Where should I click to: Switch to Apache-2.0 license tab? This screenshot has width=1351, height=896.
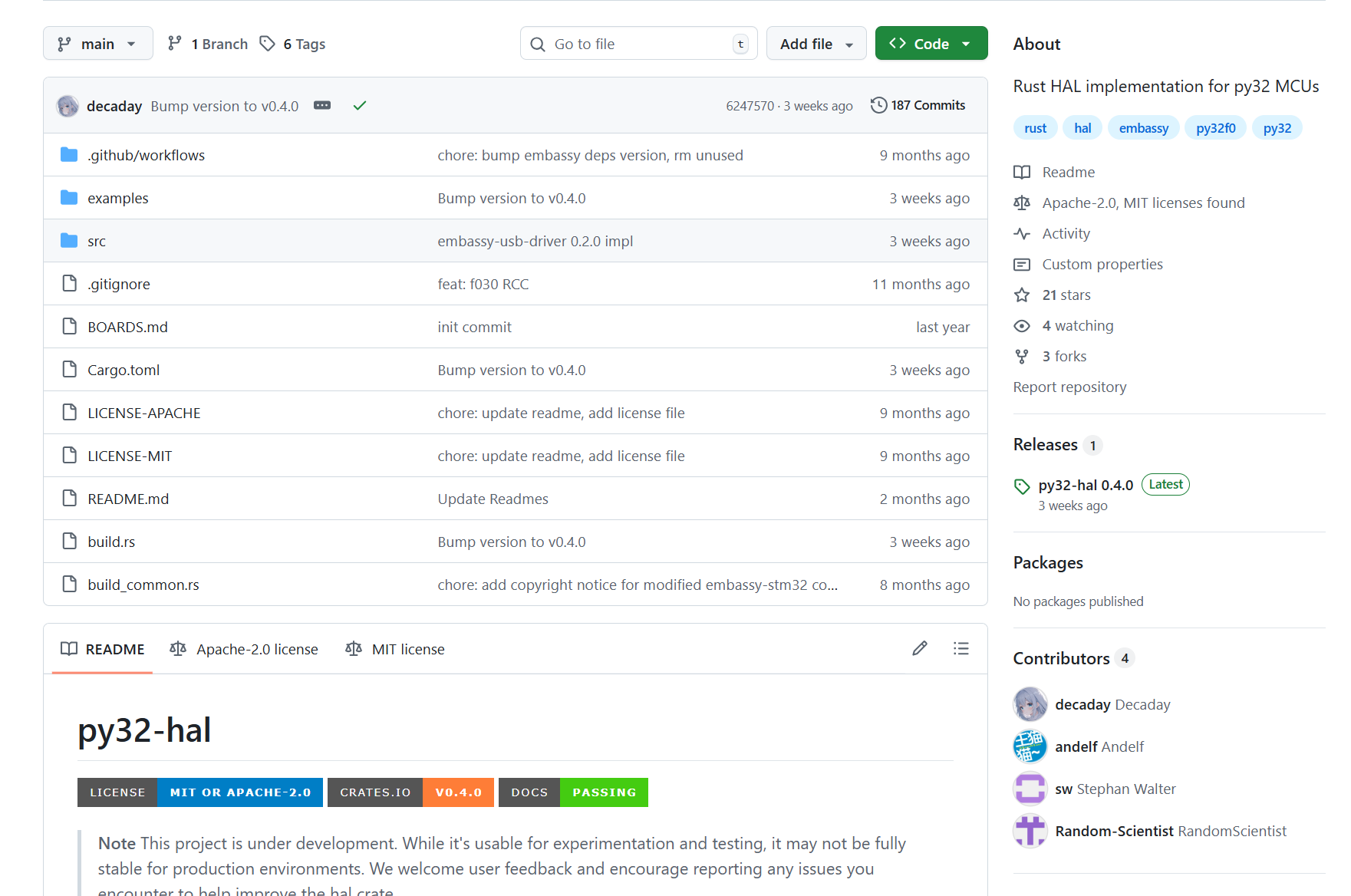coord(244,649)
